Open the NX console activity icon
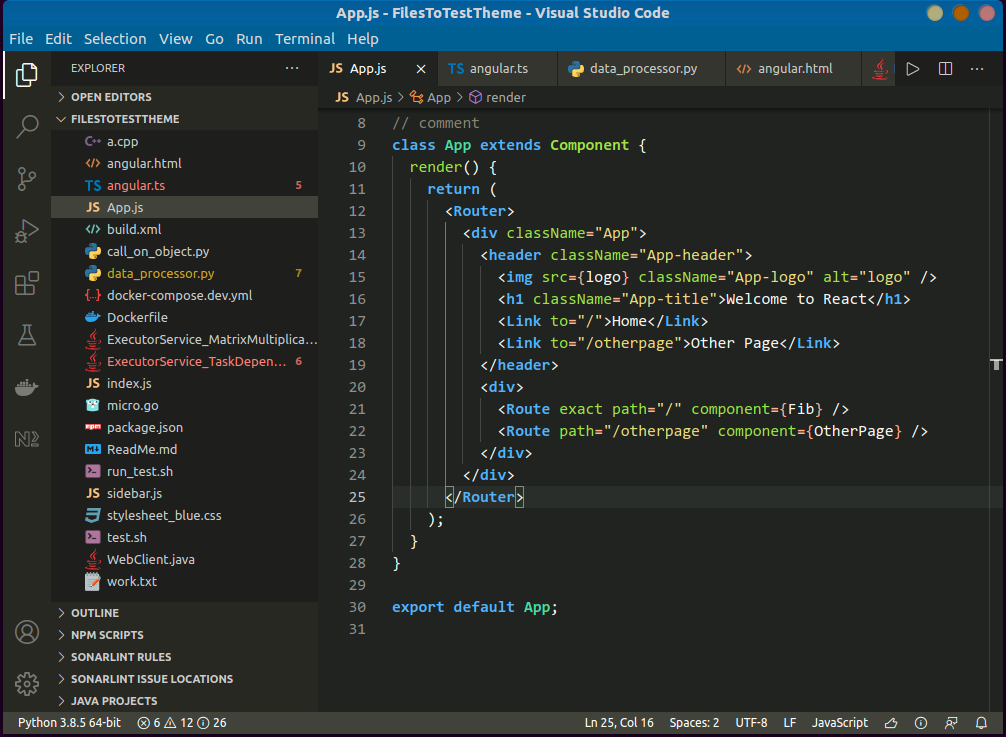 click(x=26, y=439)
